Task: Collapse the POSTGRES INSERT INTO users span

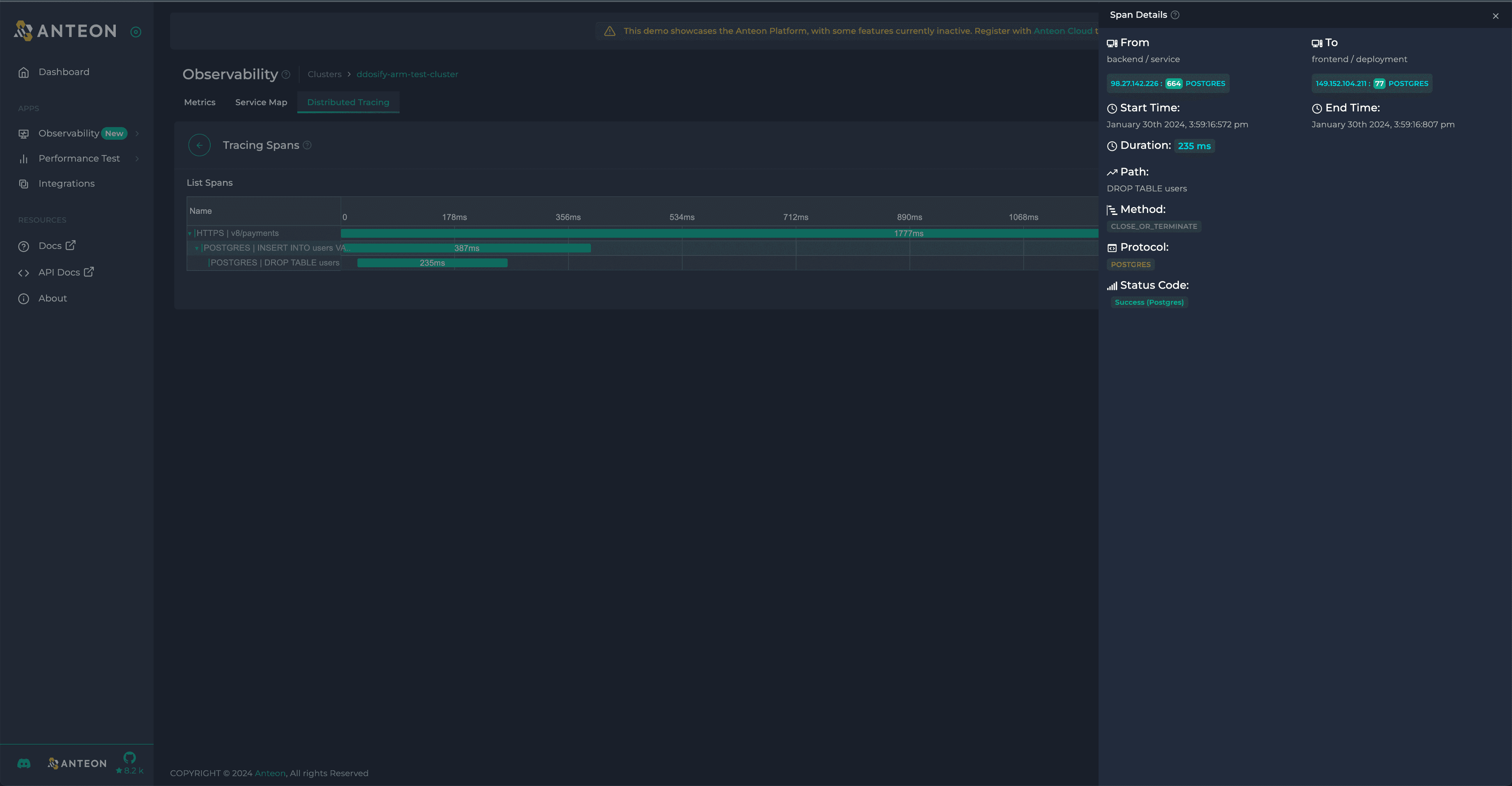Action: [x=197, y=248]
